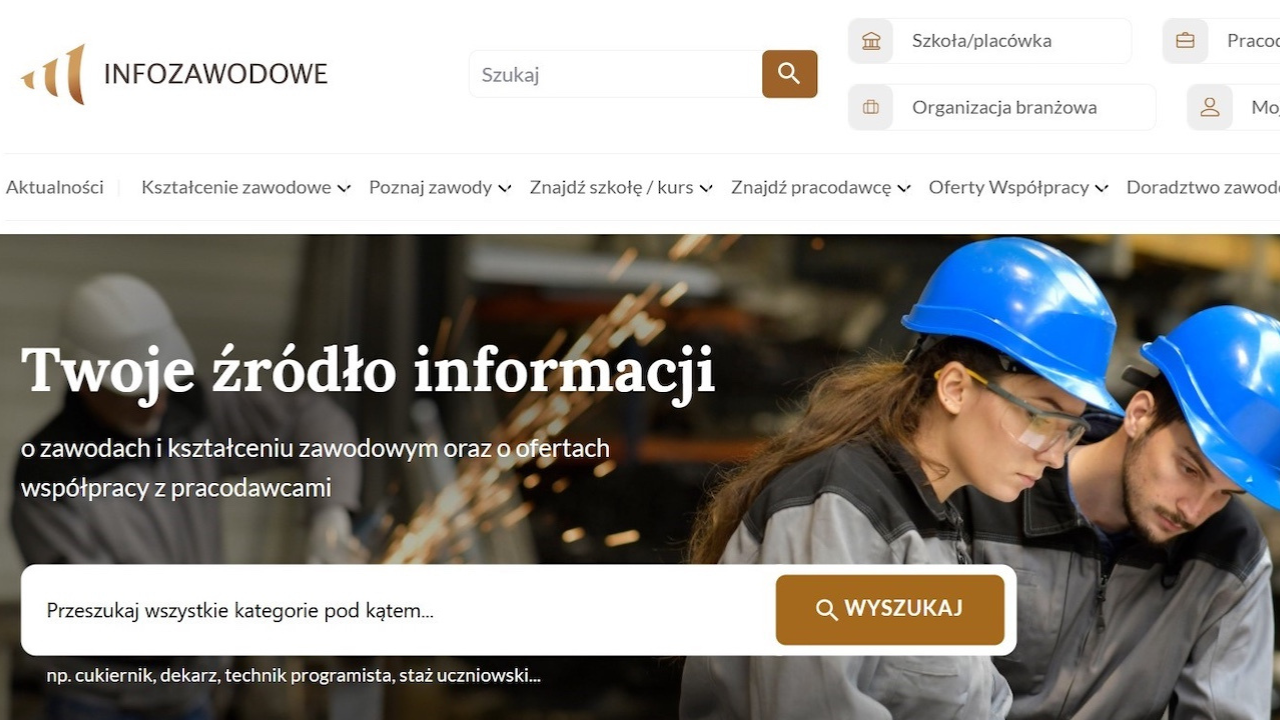Click magnifier icon inside WYSZUKAJ button
The image size is (1280, 720).
tap(827, 610)
